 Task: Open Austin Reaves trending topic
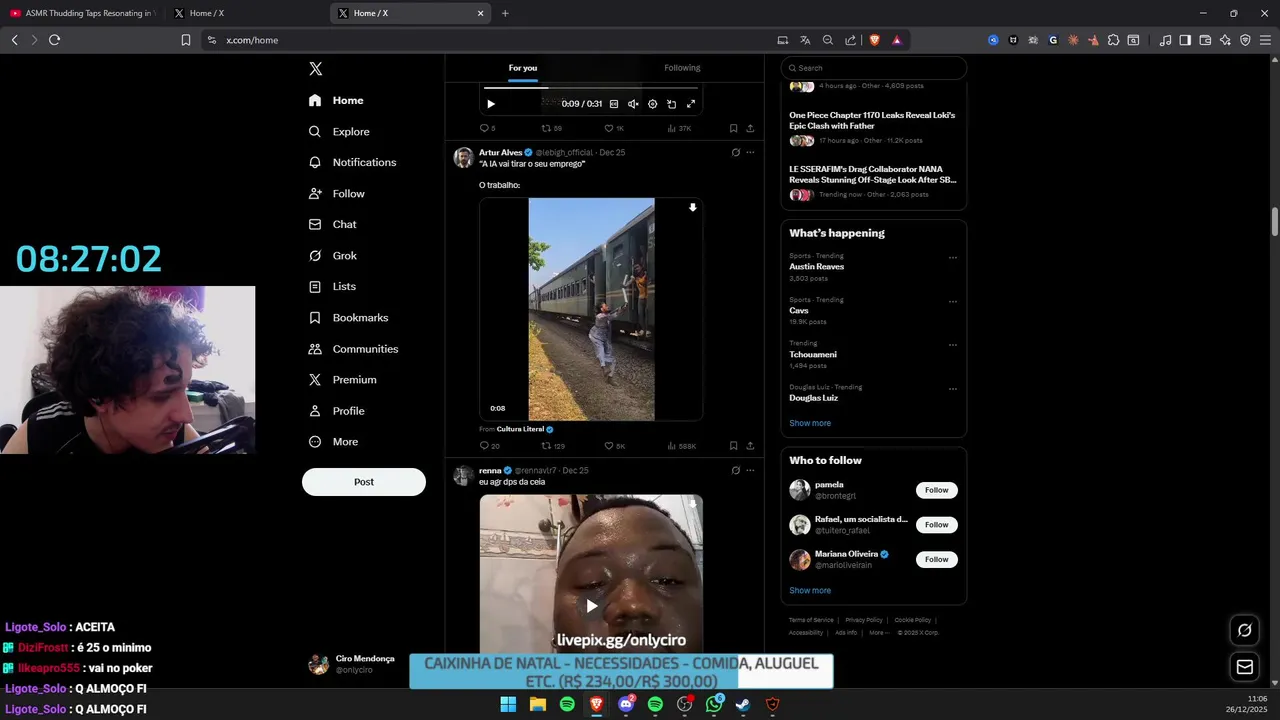(x=817, y=267)
